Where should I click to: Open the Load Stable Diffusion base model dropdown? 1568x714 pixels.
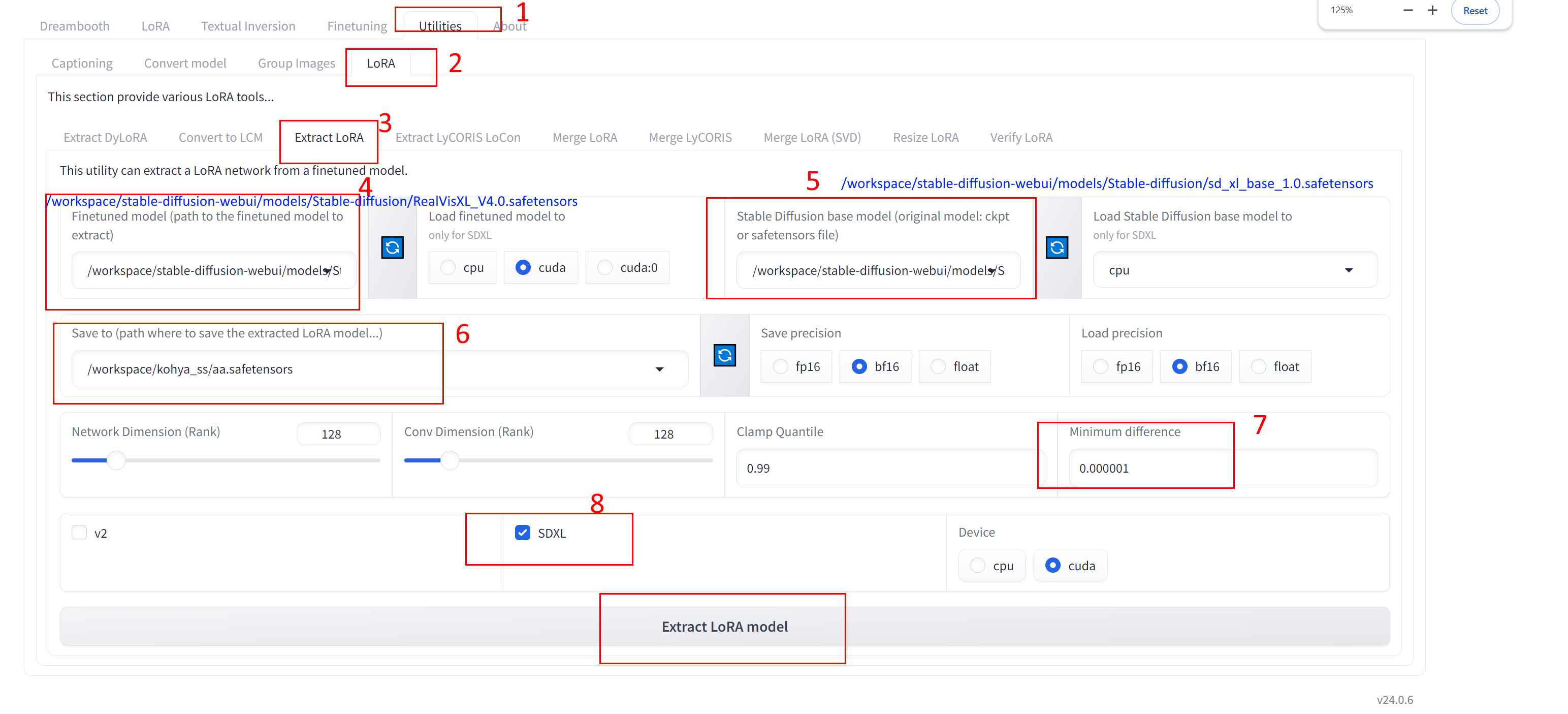(x=1350, y=269)
